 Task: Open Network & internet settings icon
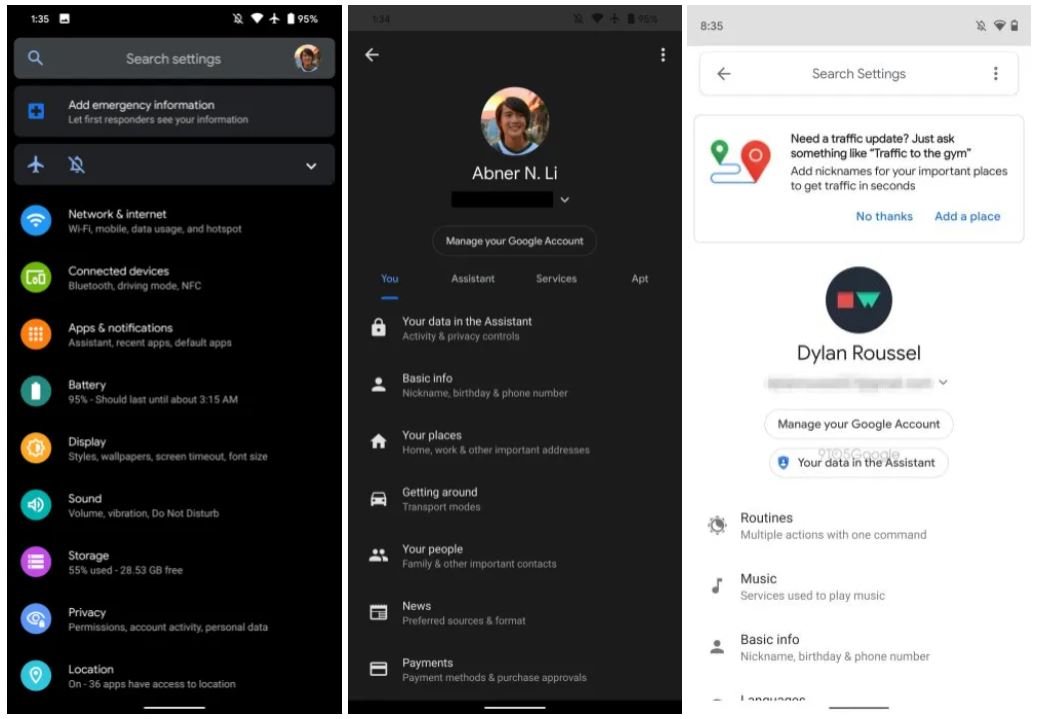click(x=36, y=220)
